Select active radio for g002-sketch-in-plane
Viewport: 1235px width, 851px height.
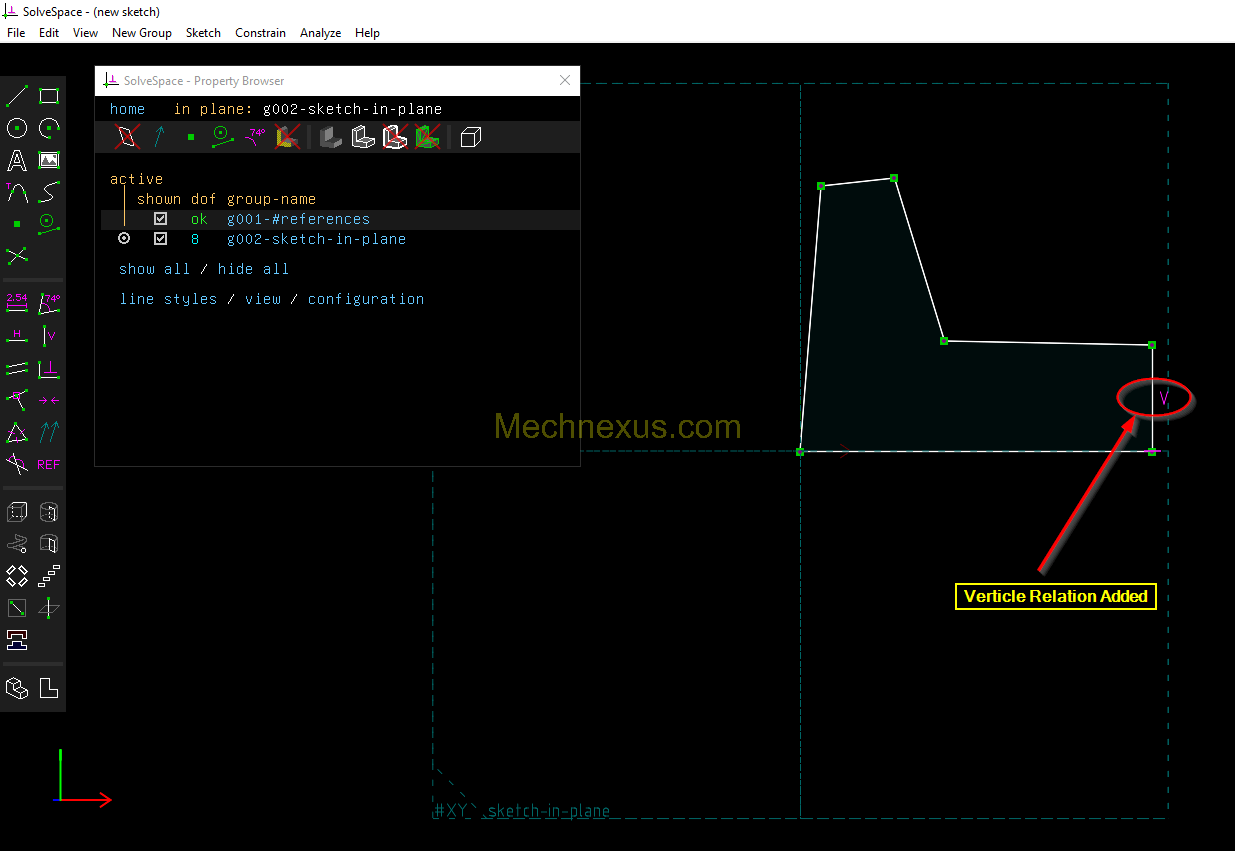[x=124, y=239]
